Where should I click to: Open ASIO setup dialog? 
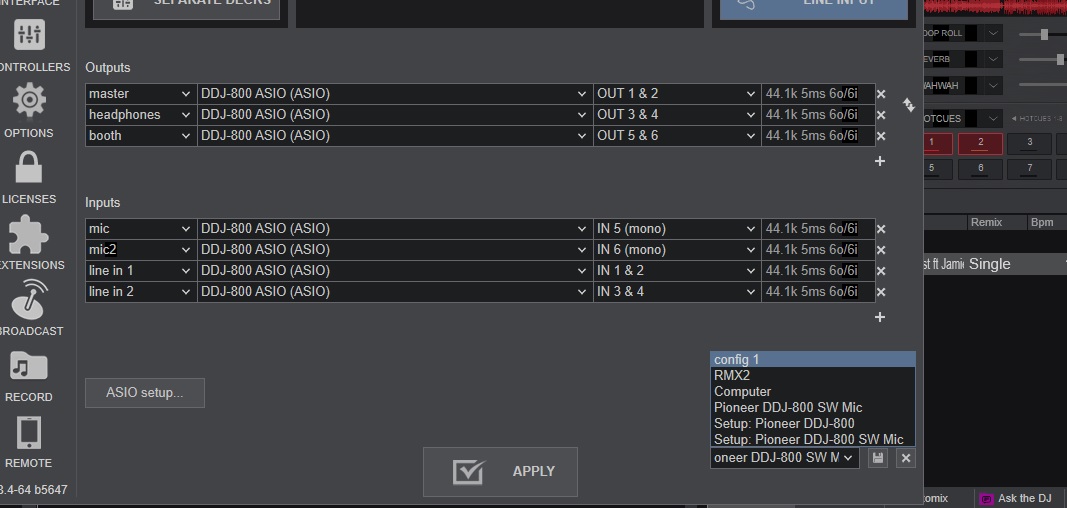point(145,393)
